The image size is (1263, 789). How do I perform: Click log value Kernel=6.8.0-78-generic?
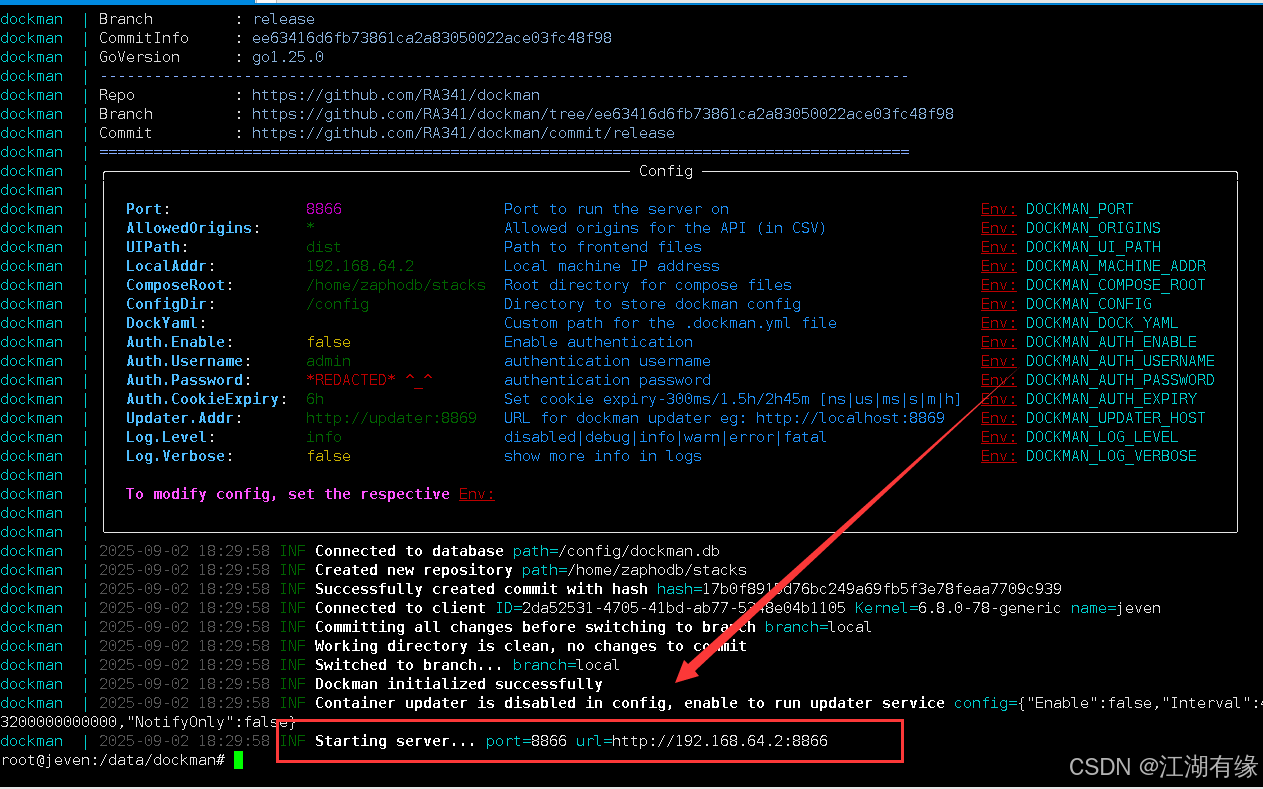(959, 608)
